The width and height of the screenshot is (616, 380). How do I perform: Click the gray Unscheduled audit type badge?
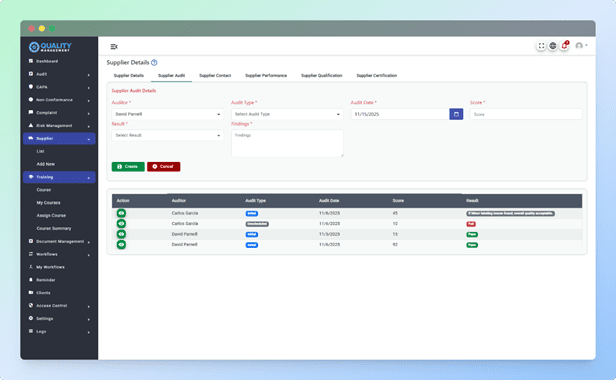click(x=257, y=224)
